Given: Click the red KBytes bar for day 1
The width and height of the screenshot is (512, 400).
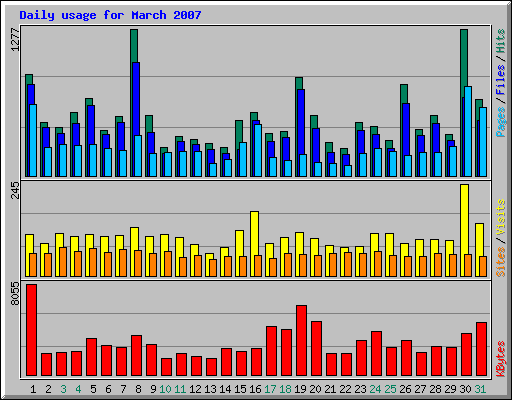Looking at the screenshot, I should 32,330.
